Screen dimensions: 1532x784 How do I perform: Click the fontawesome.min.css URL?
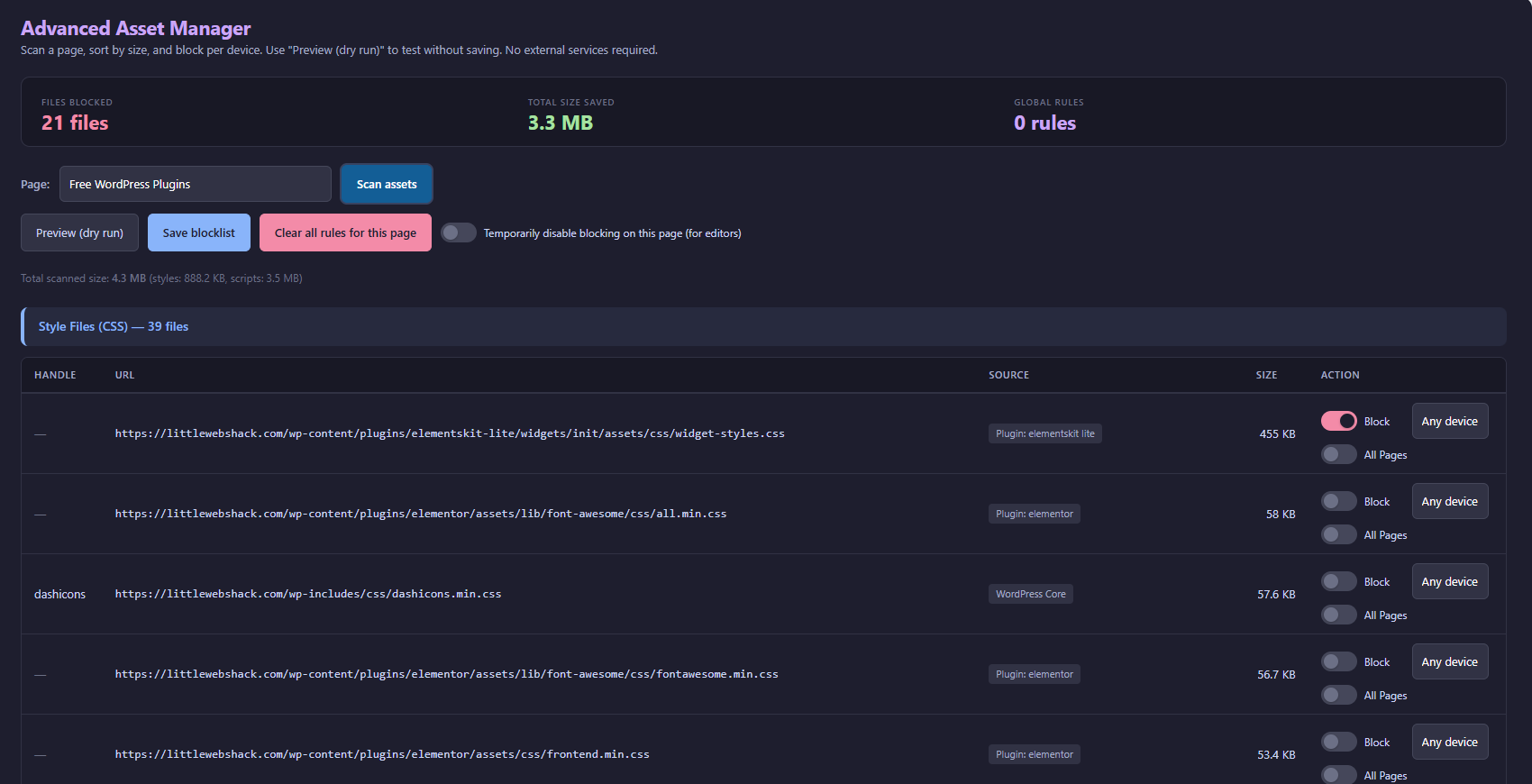click(447, 674)
